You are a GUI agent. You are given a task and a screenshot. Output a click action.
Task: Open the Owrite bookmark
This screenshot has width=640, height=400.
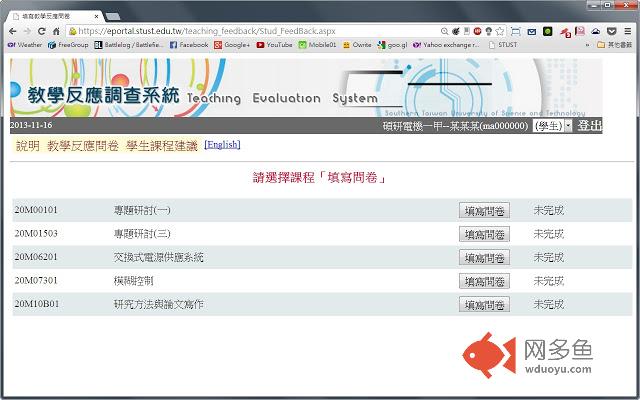(357, 45)
